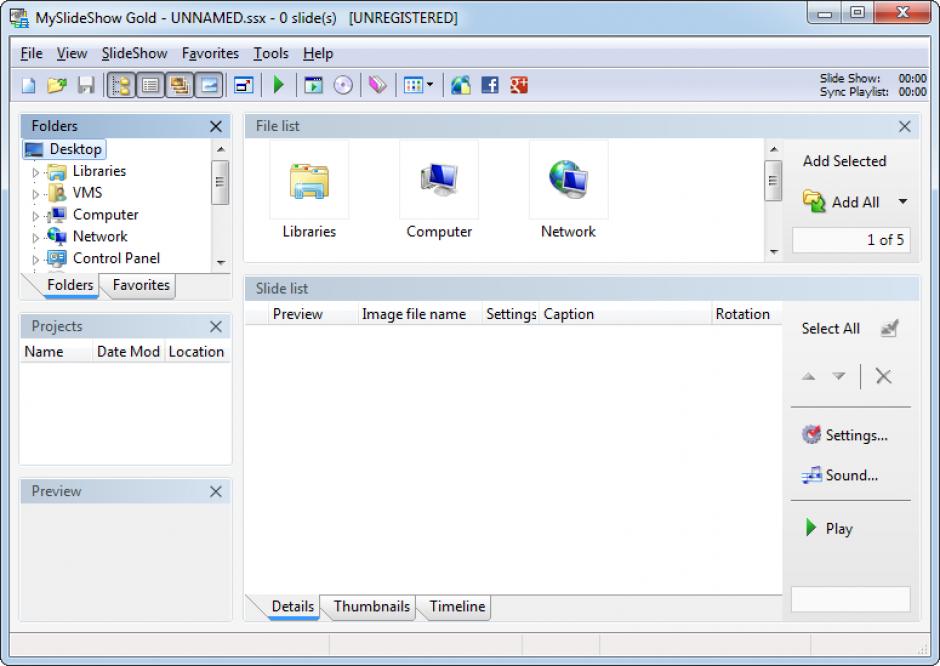Screen dimensions: 940x666
Task: Switch to the Thumbnails tab
Action: tap(371, 607)
